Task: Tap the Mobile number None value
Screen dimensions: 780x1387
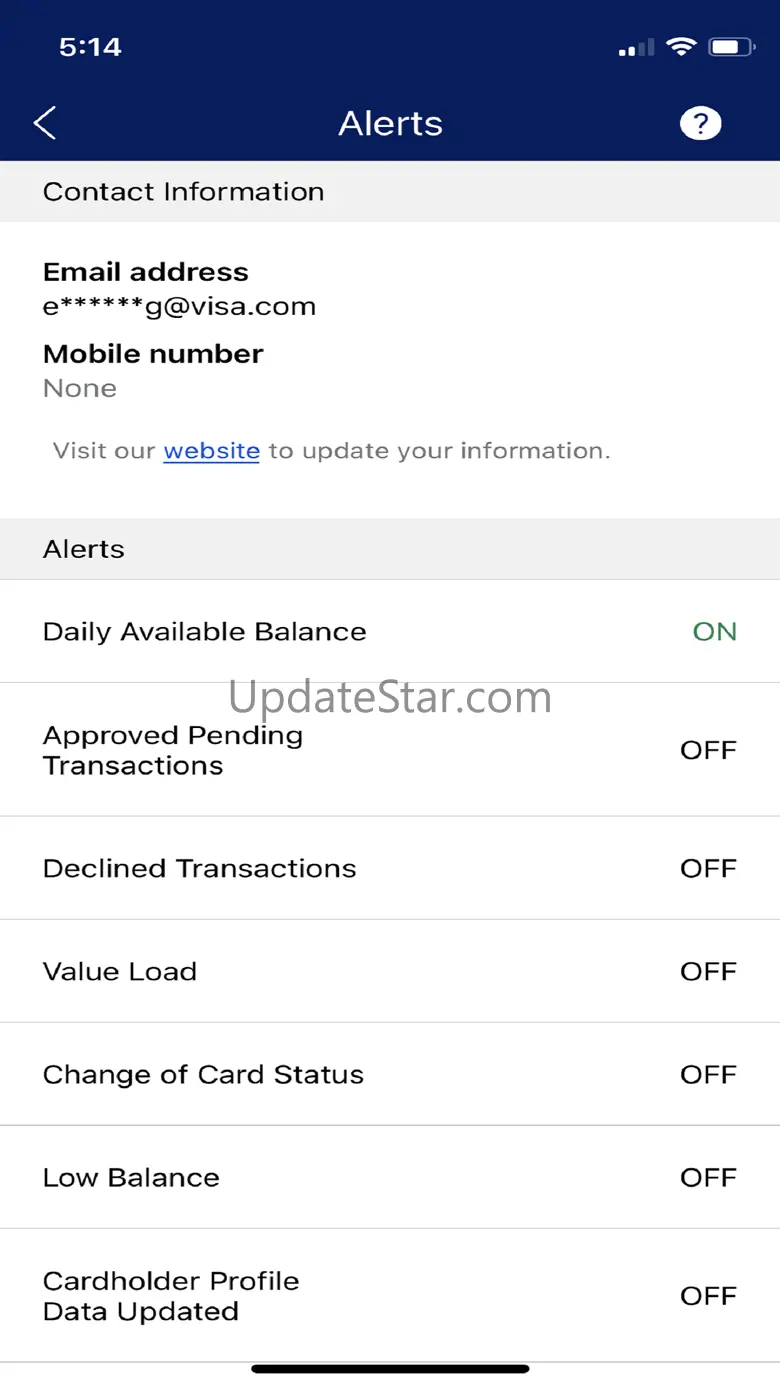Action: (80, 388)
